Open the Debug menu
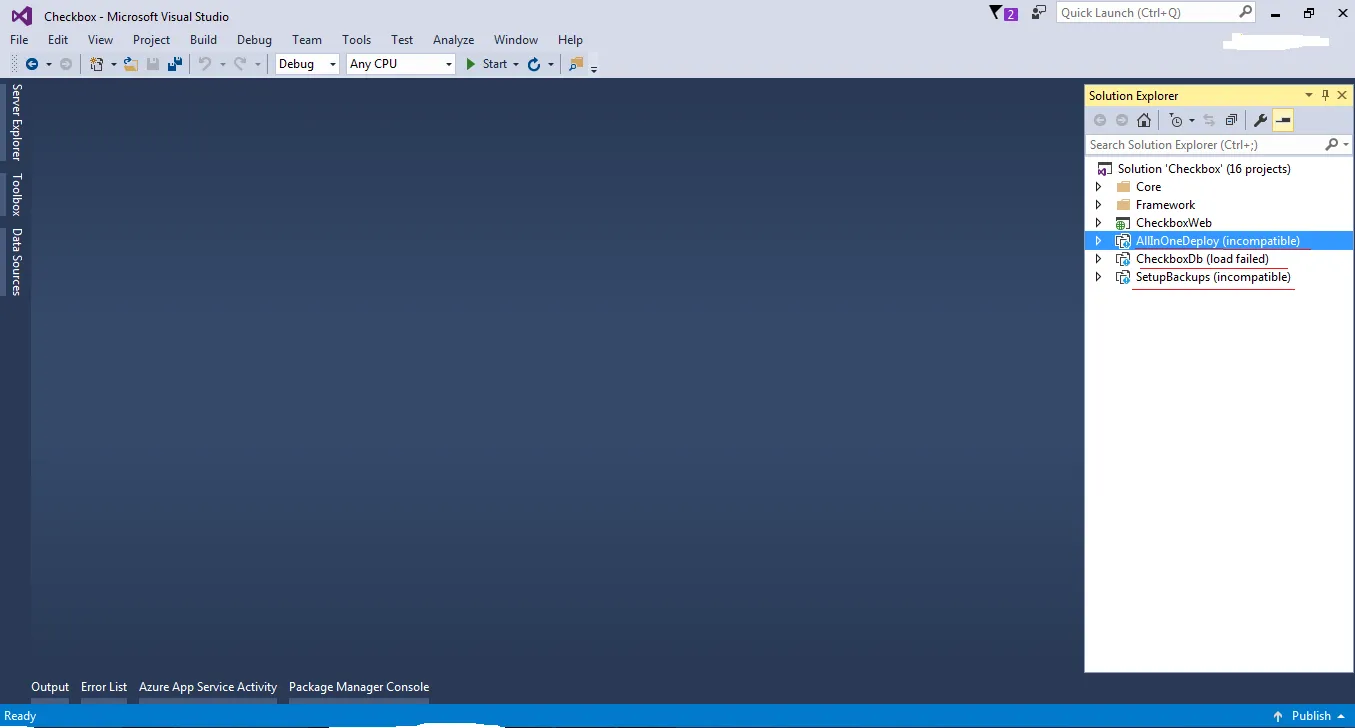The image size is (1355, 728). click(x=254, y=40)
